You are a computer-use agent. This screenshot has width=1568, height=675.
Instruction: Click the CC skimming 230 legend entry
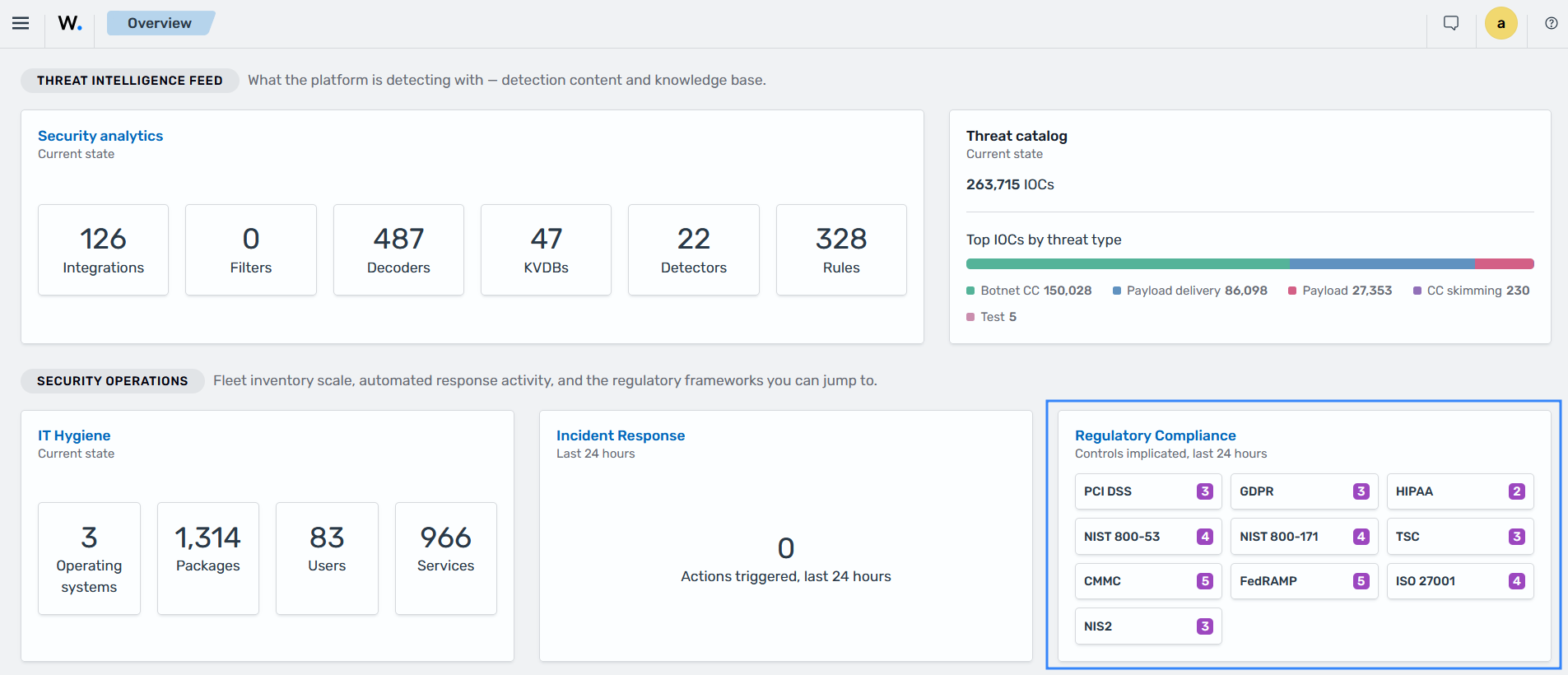click(1472, 291)
